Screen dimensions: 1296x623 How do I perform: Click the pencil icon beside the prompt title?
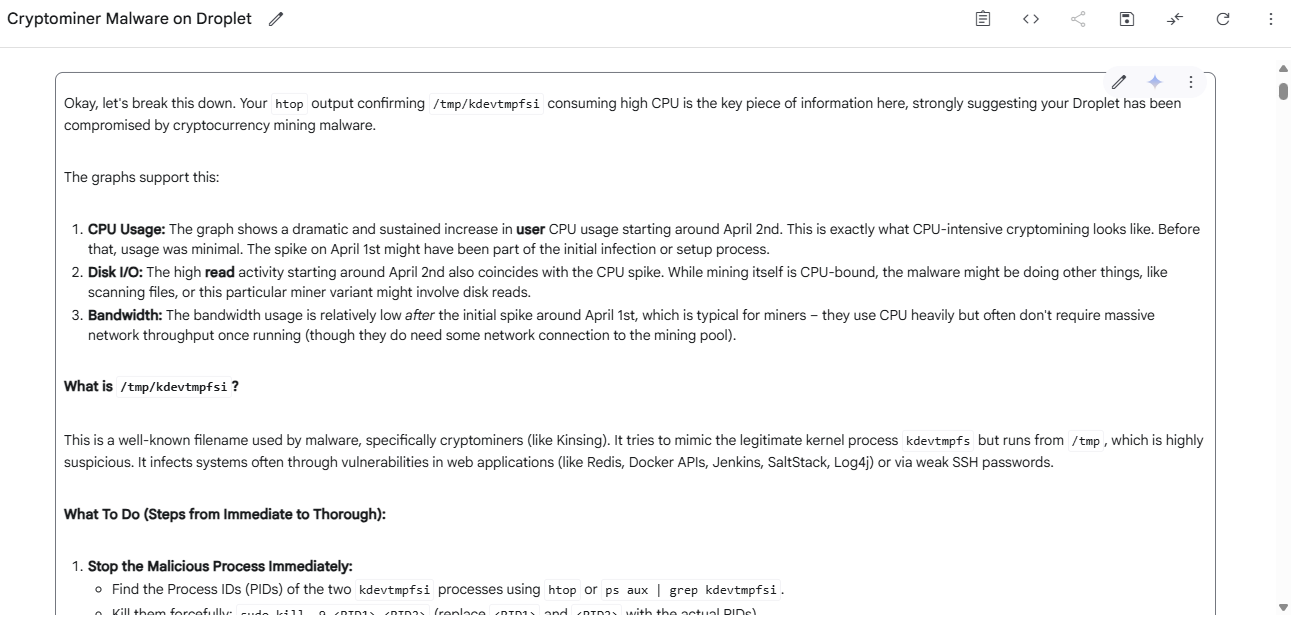pyautogui.click(x=277, y=19)
